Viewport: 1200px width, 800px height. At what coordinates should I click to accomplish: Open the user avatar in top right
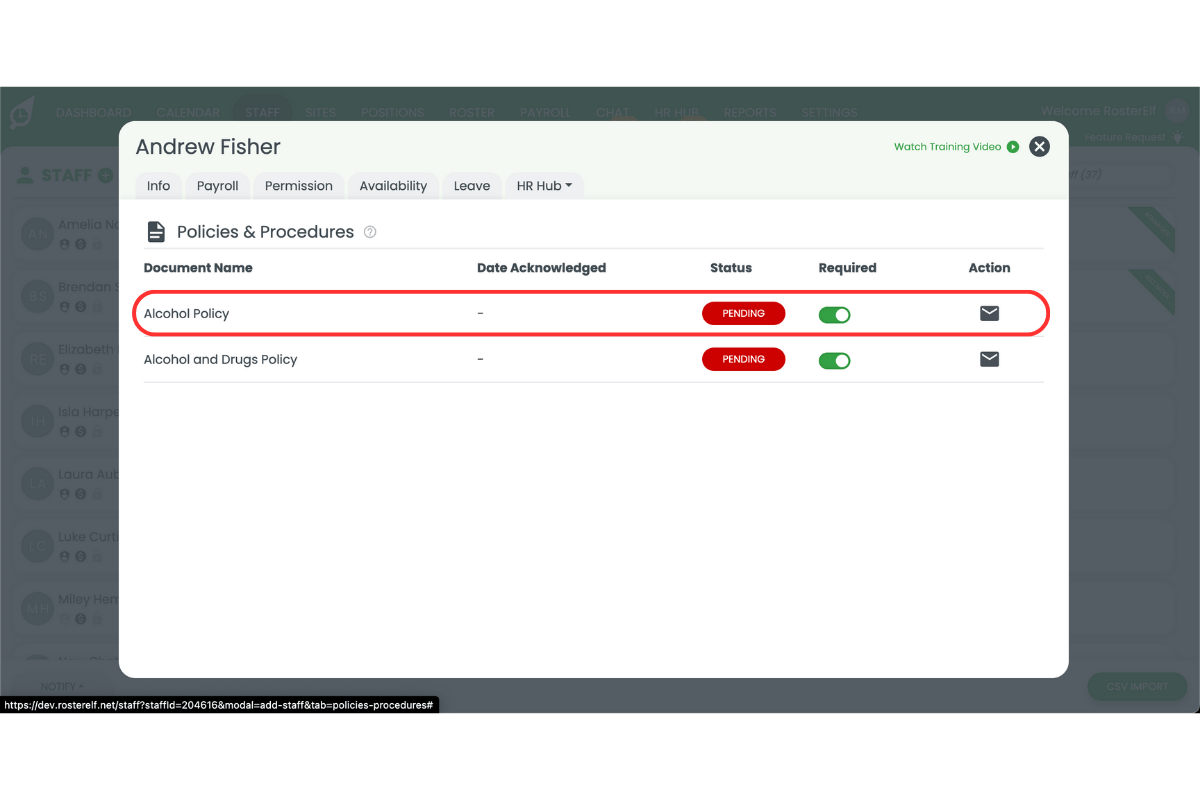coord(1177,111)
